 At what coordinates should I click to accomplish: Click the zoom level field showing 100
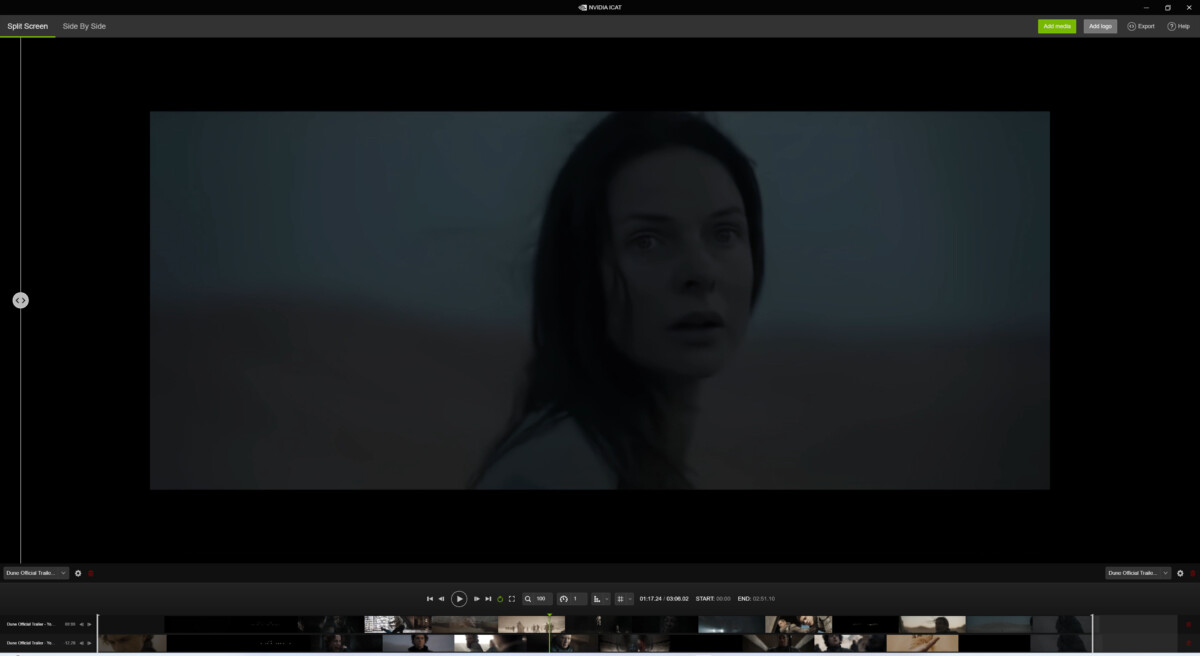543,599
